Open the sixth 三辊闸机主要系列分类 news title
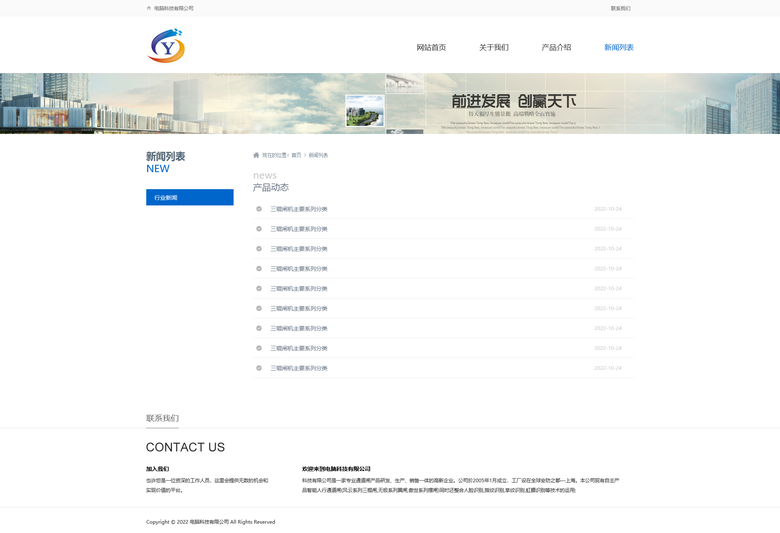 (298, 309)
